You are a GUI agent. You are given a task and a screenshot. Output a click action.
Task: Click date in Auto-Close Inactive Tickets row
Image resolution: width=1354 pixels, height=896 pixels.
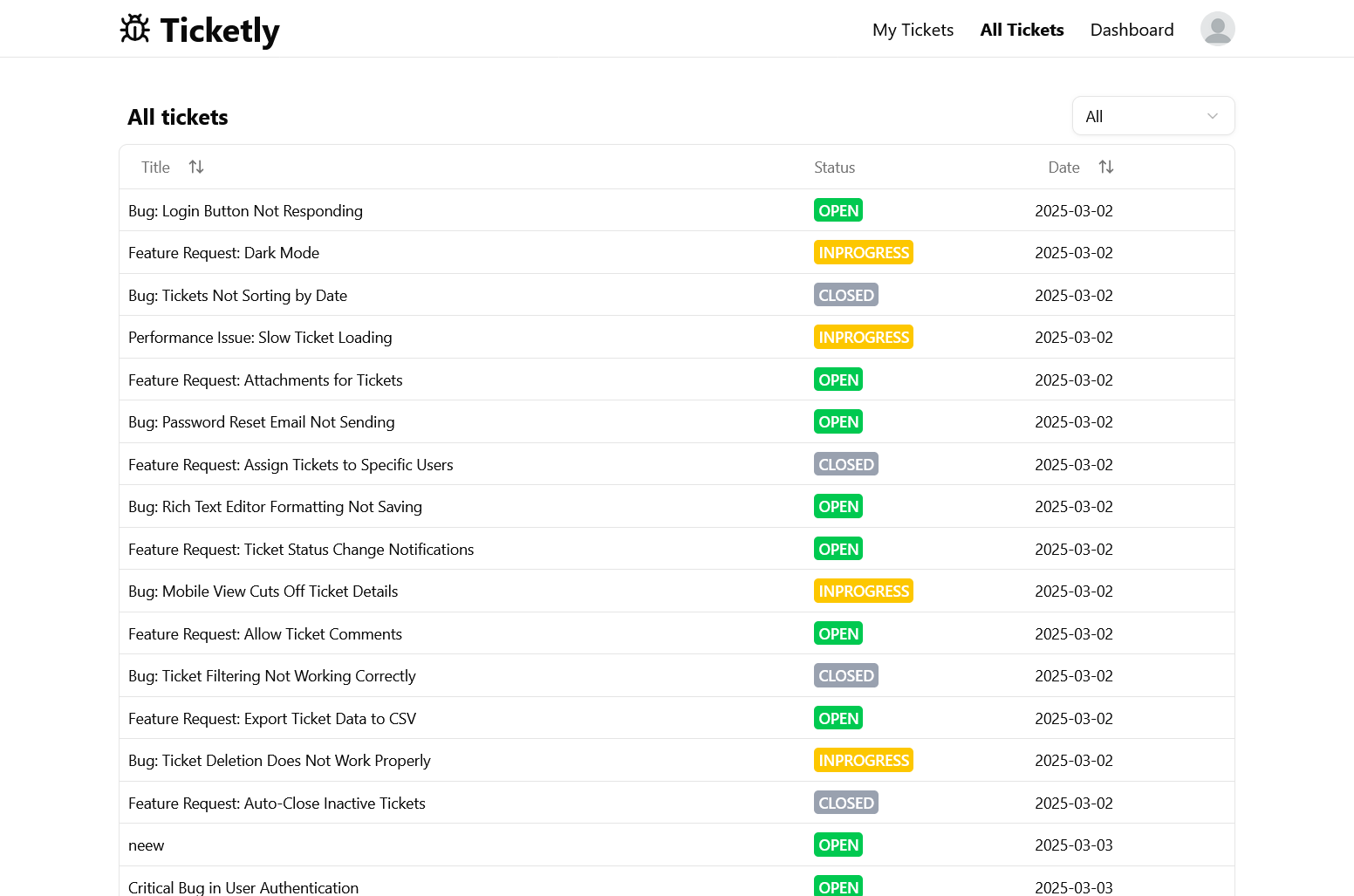point(1074,804)
